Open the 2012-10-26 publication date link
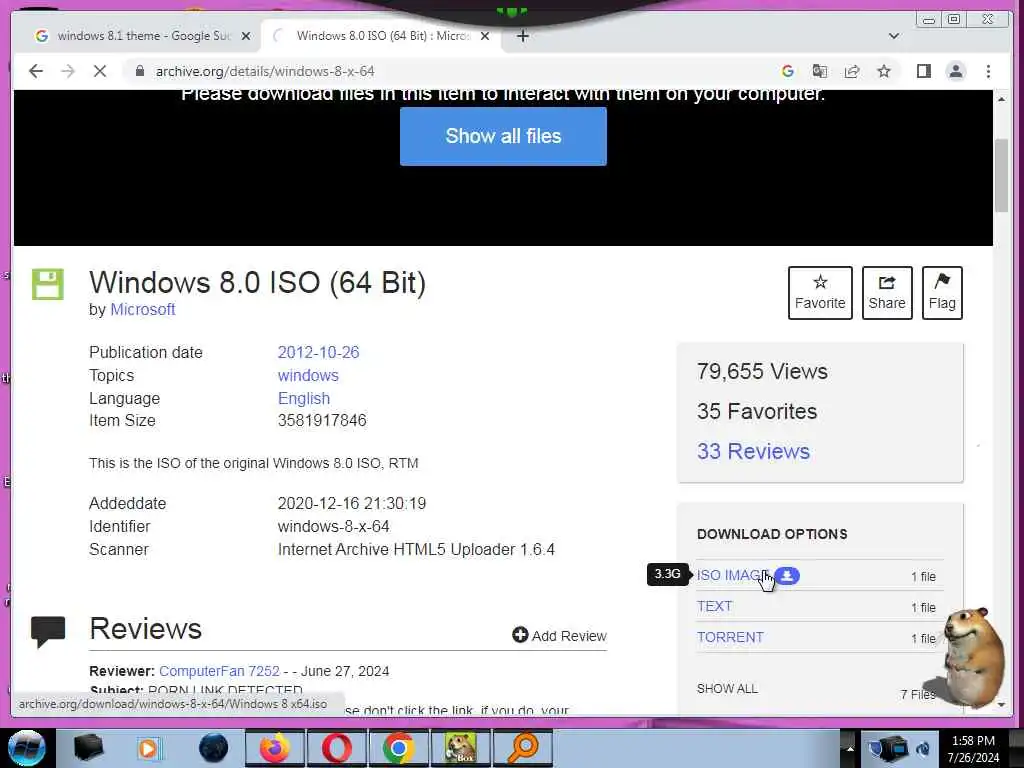The image size is (1024, 768). [318, 353]
